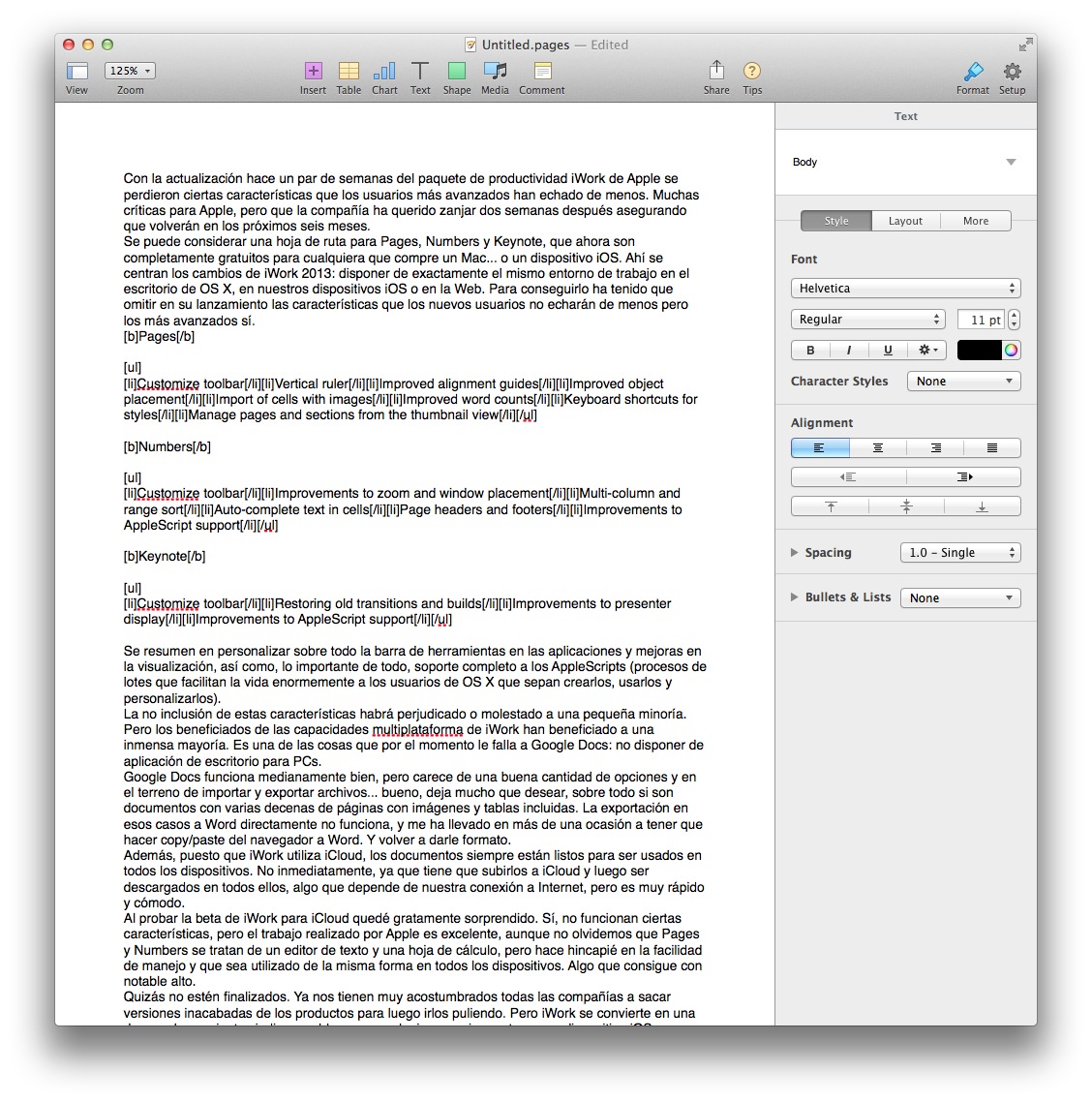1092x1102 pixels.
Task: Toggle underline text formatting
Action: point(888,350)
